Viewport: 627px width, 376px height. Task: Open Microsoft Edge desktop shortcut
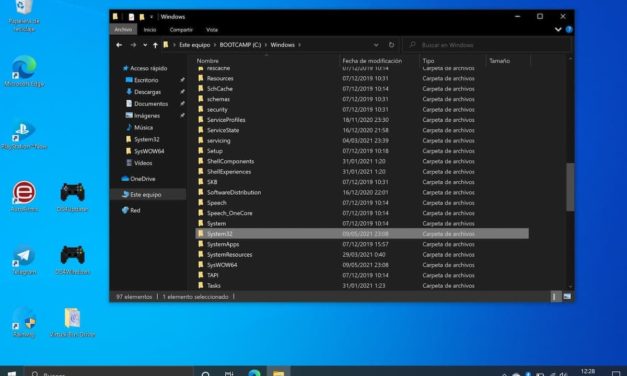coord(24,71)
